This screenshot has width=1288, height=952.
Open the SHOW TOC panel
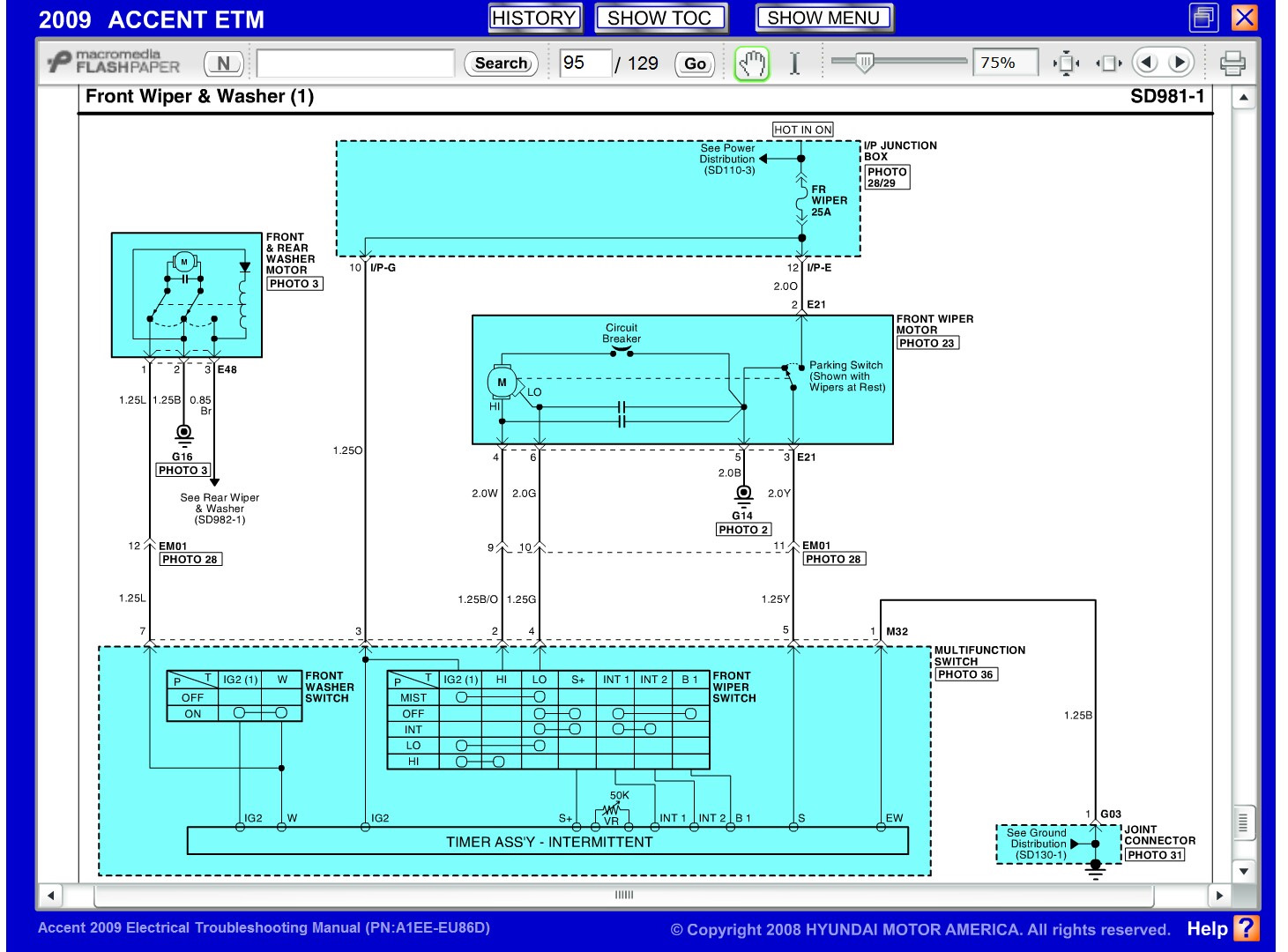coord(659,18)
